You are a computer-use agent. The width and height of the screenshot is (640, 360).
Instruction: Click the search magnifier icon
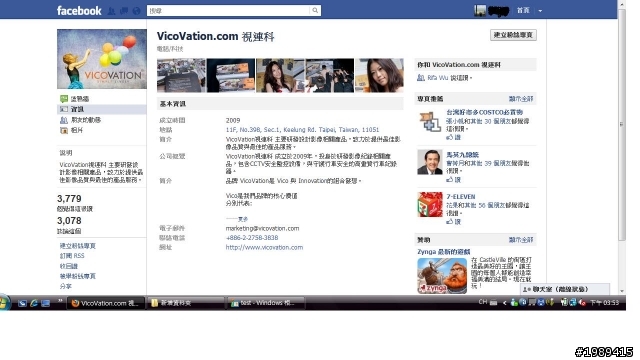(315, 11)
